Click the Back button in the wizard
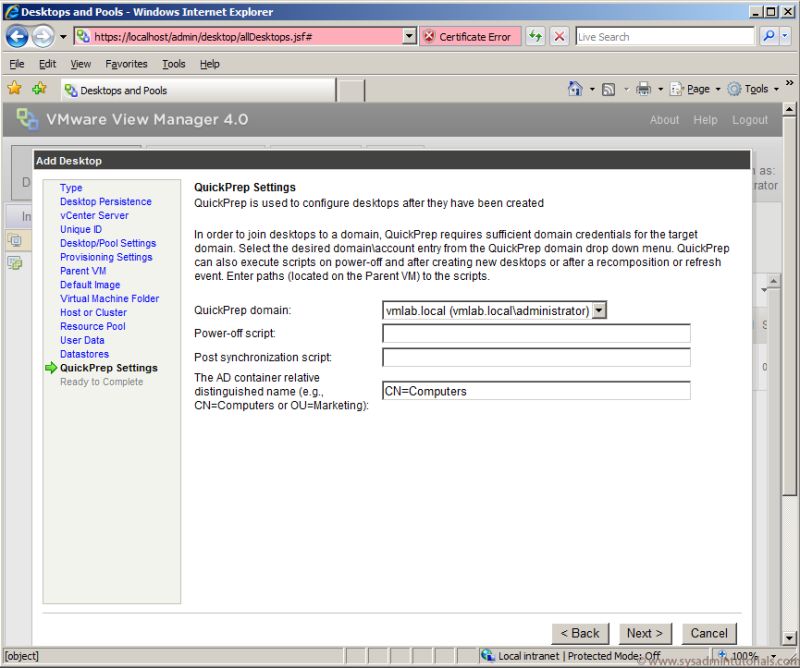800x668 pixels. (x=581, y=633)
